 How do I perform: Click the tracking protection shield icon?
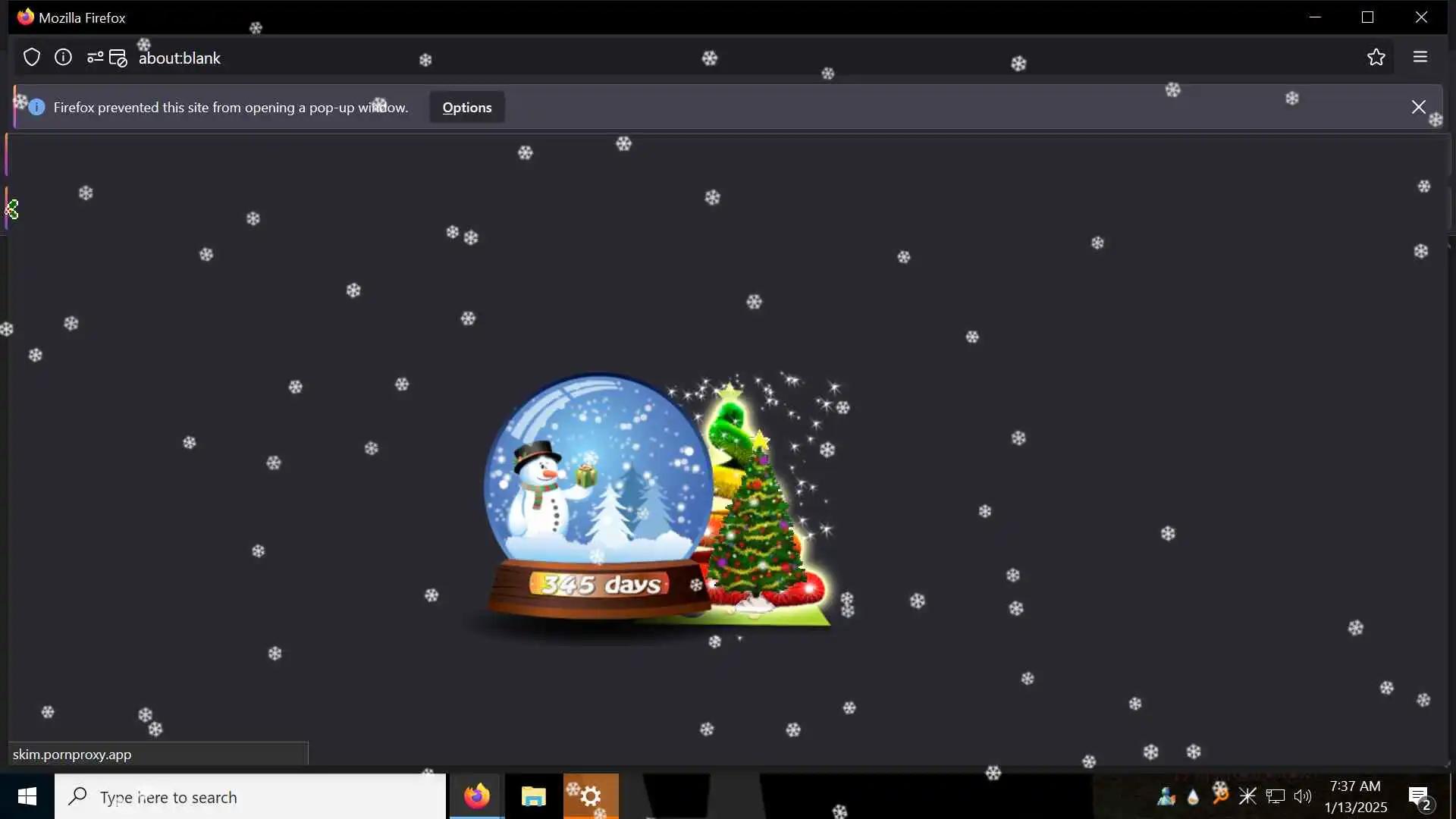(32, 58)
